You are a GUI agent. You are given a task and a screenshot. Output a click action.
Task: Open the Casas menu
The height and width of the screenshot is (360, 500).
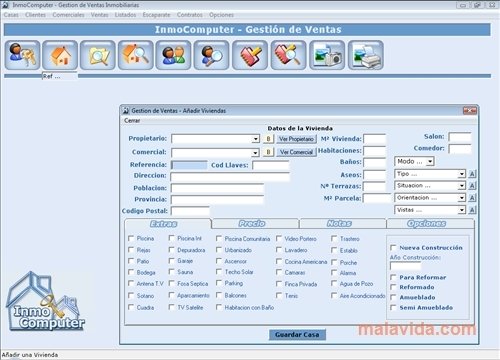point(11,15)
